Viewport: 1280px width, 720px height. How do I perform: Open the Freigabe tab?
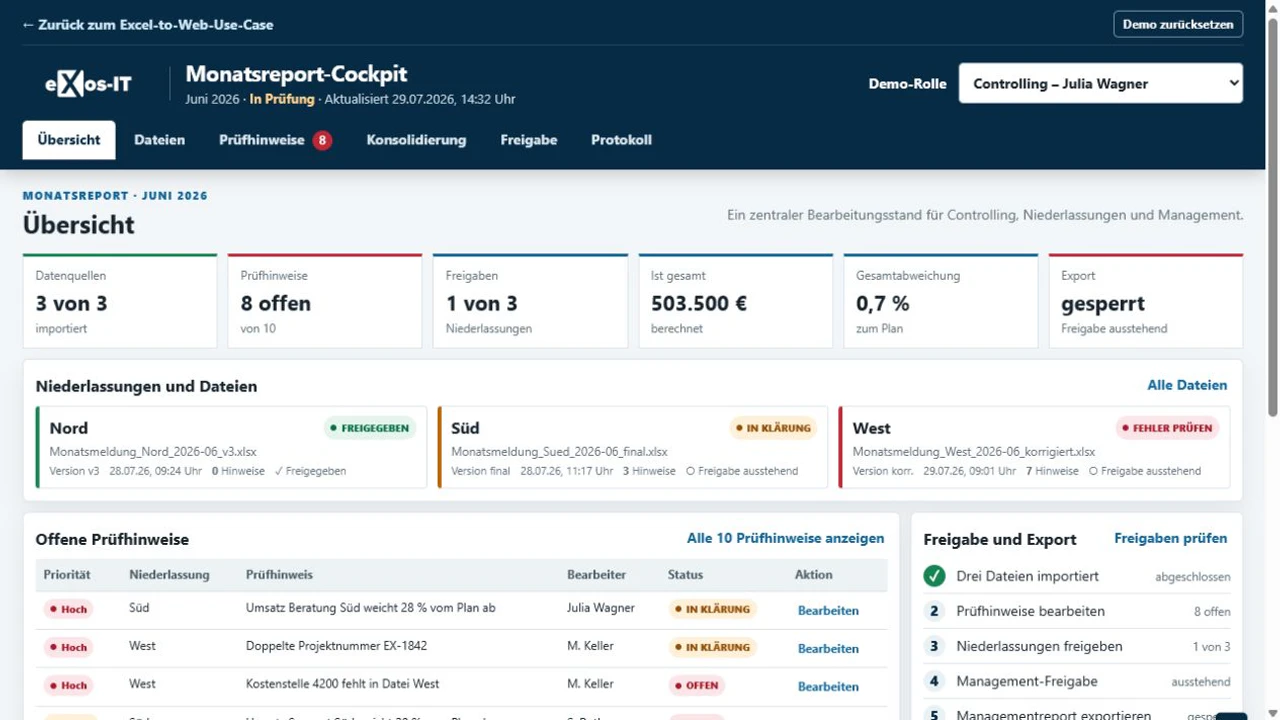(529, 140)
